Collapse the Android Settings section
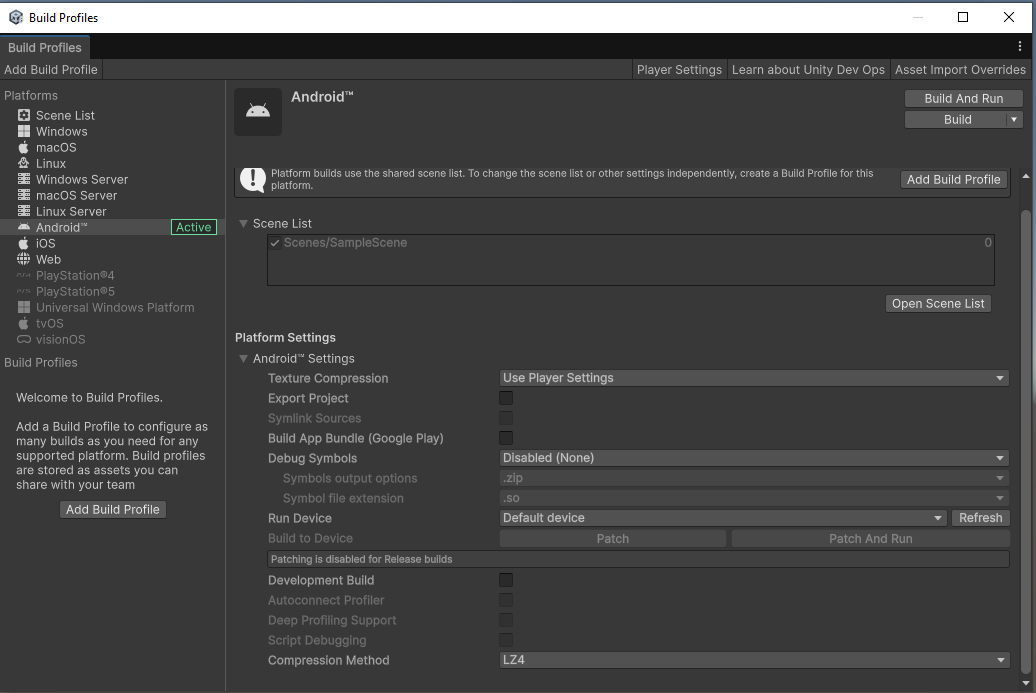Image resolution: width=1036 pixels, height=693 pixels. coord(243,359)
